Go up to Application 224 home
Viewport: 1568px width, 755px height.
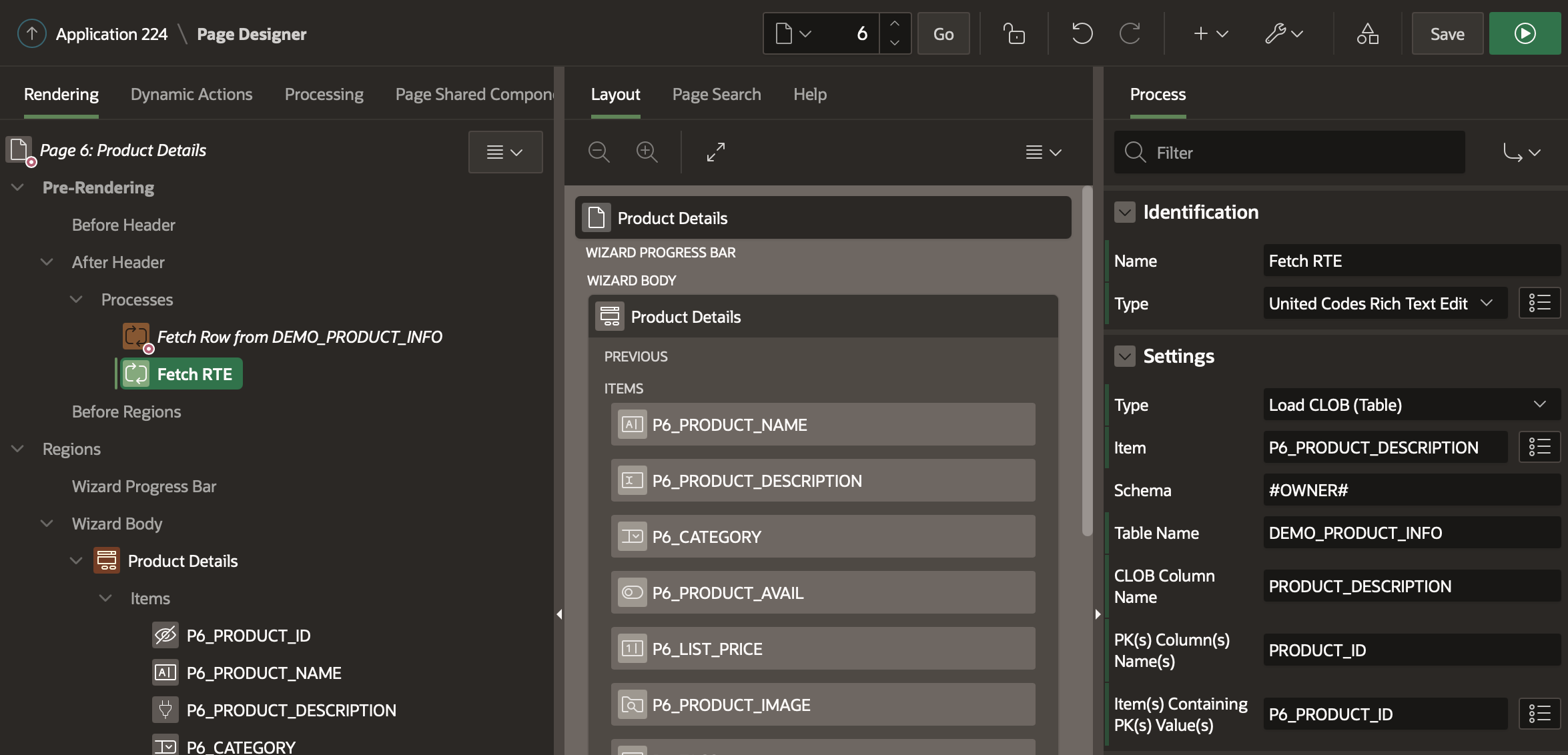coord(31,33)
